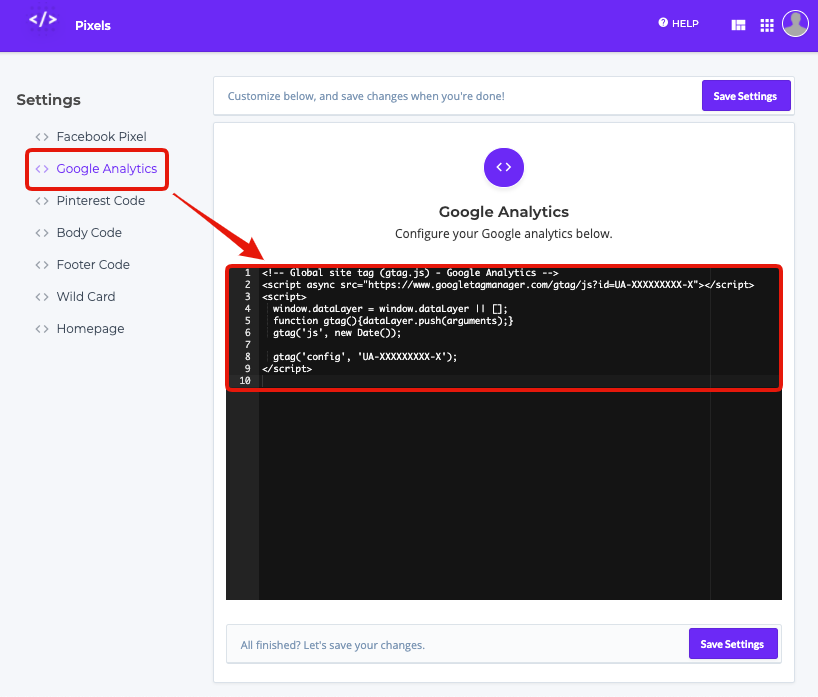This screenshot has width=818, height=697.
Task: Click the code icon beside Facebook Pixel
Action: click(42, 137)
